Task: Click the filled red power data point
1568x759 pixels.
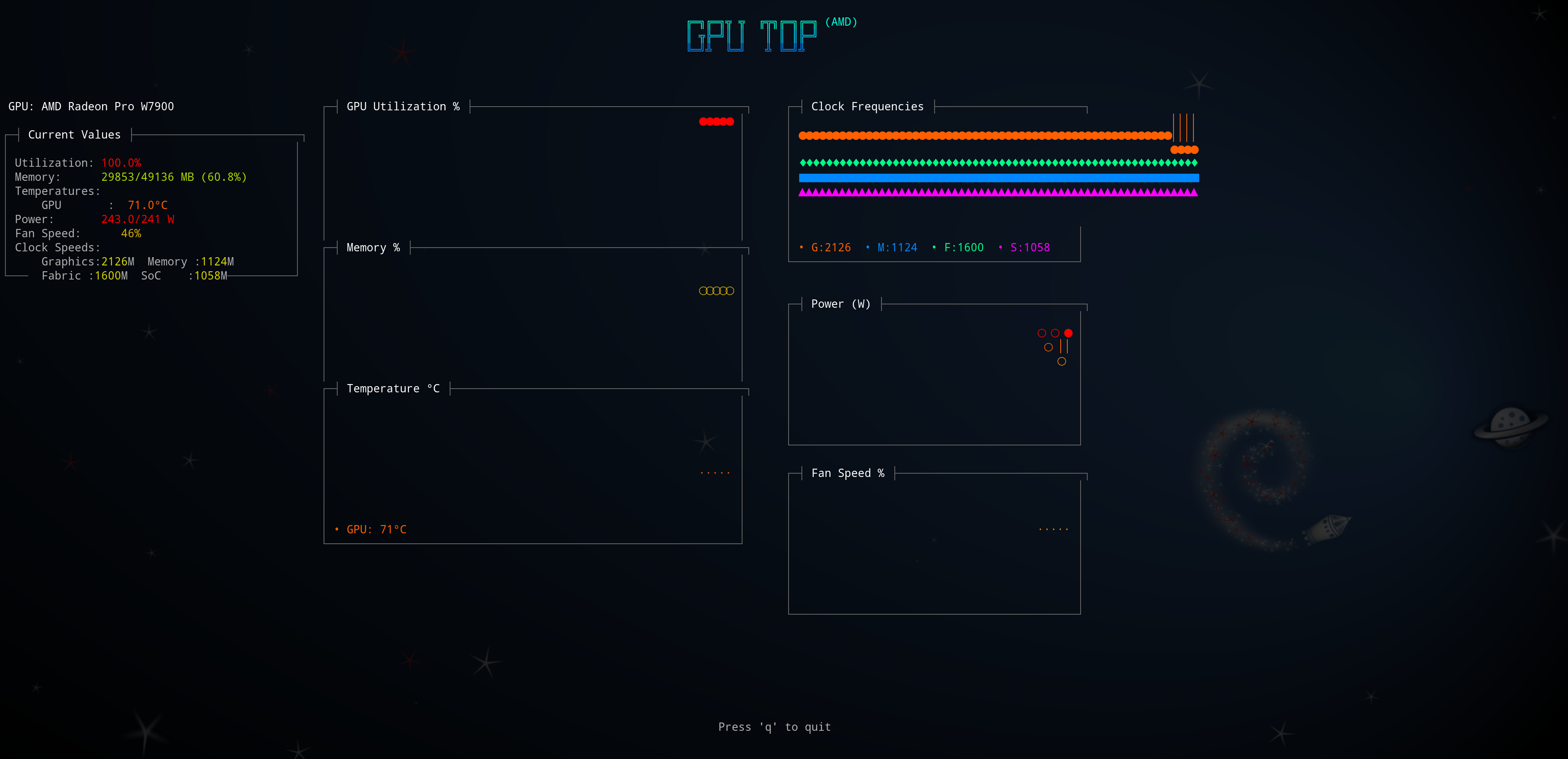Action: [x=1068, y=333]
